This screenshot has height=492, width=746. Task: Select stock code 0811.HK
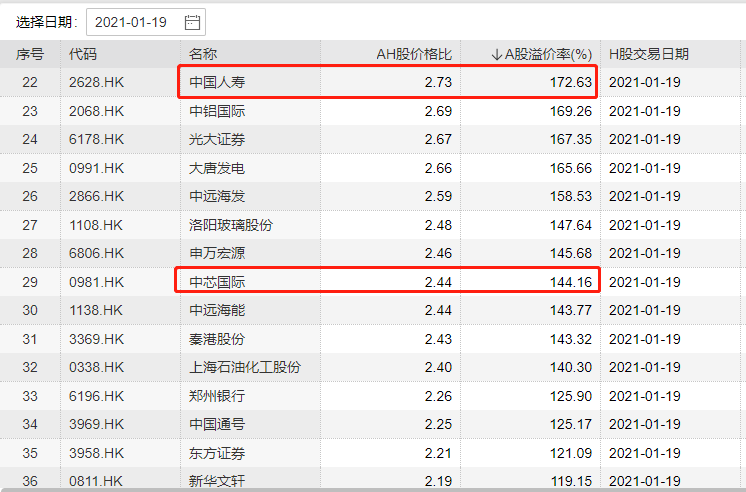point(96,481)
